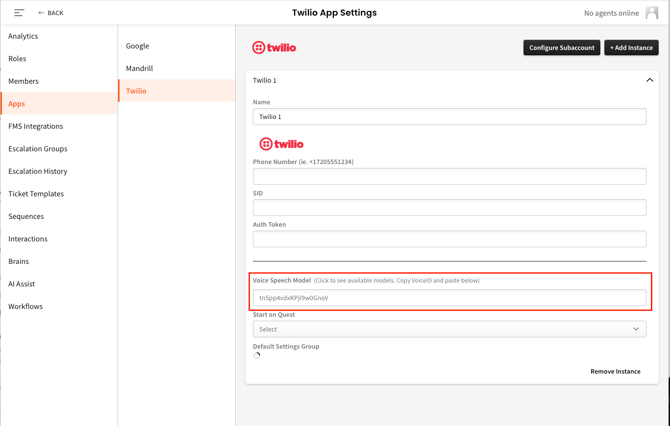Click the Twilio logo above Phone Number
670x426 pixels.
tap(282, 144)
